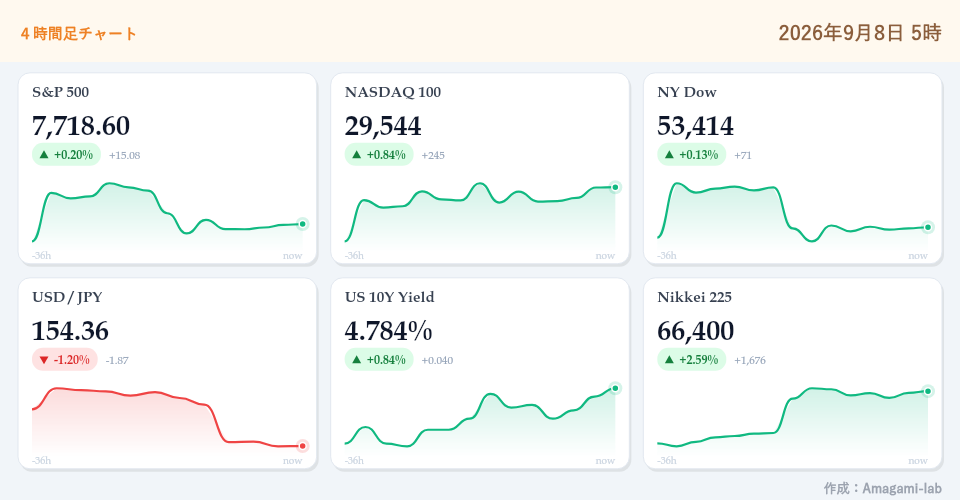The height and width of the screenshot is (500, 960).
Task: Click the S&P 500 chart endpoint dot
Action: 302,224
